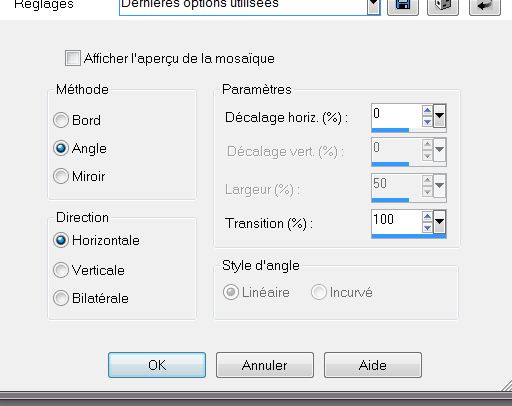Click the save preset floppy disk icon
512x406 pixels.
coord(403,7)
